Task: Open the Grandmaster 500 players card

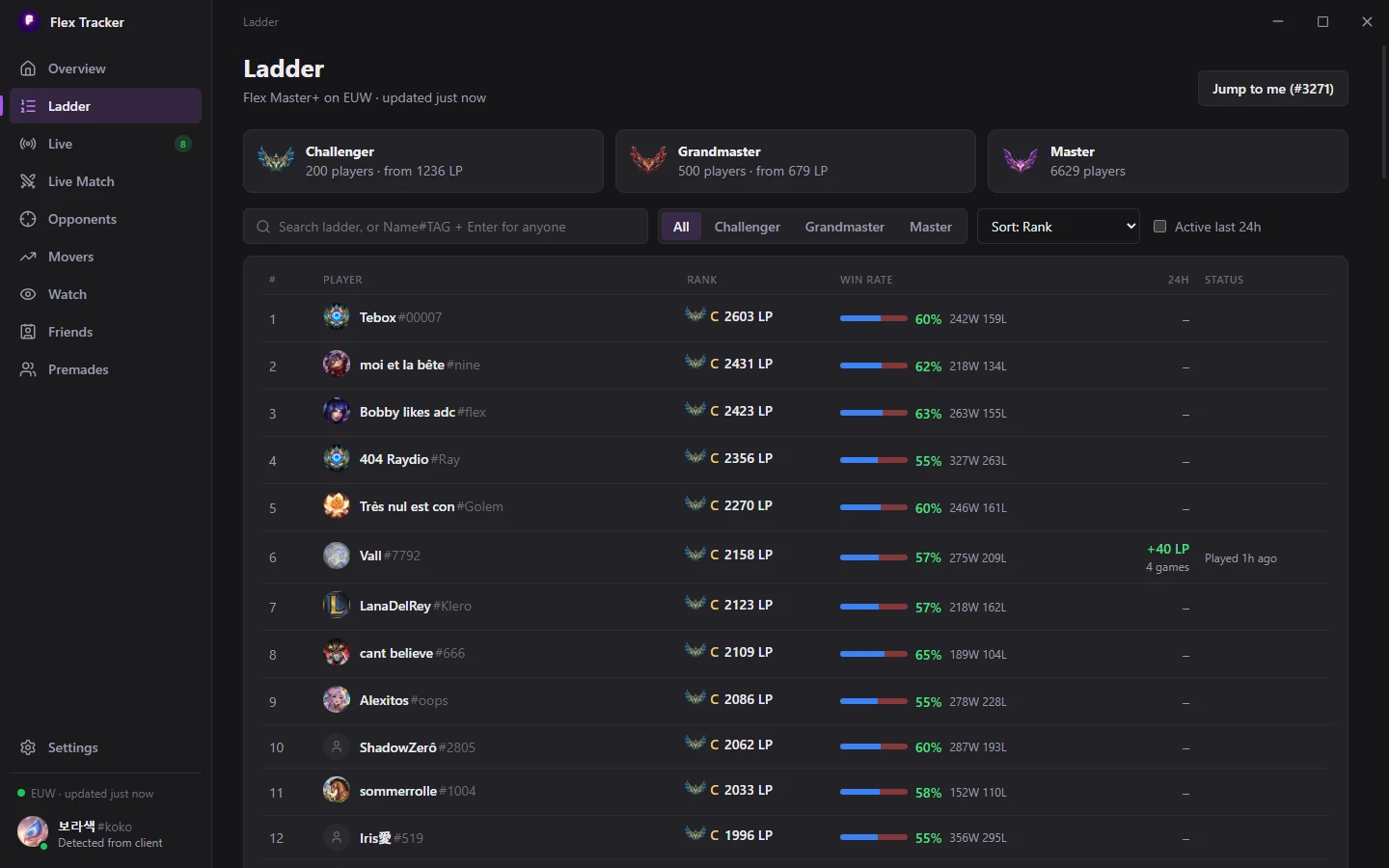Action: (x=796, y=161)
